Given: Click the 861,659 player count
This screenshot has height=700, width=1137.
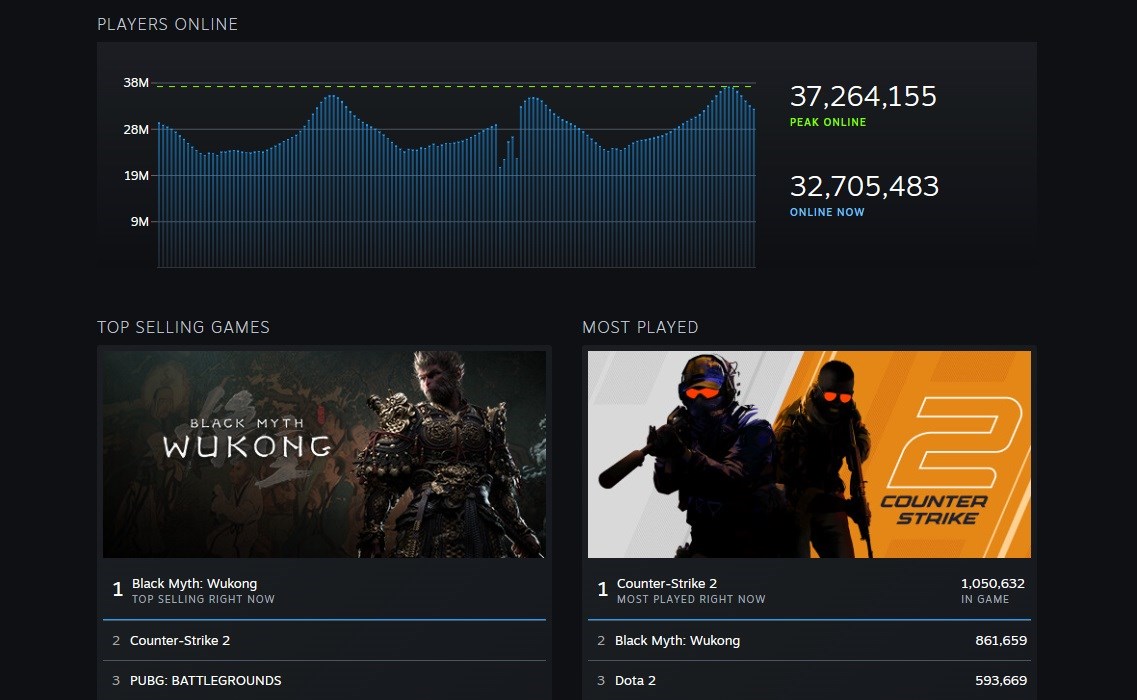Looking at the screenshot, I should click(x=1001, y=641).
